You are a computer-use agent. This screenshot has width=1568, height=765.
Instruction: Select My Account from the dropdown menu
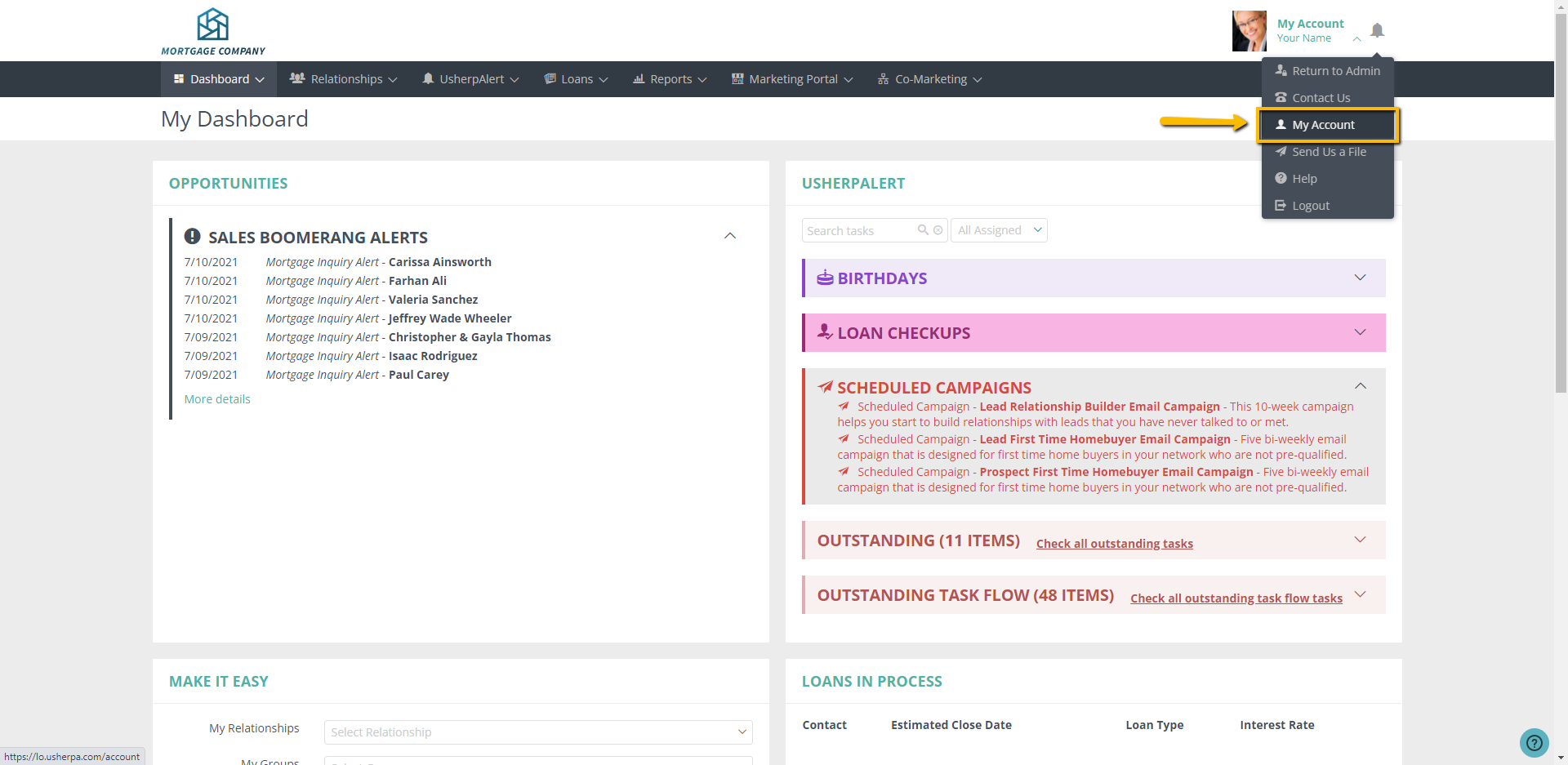1323,125
